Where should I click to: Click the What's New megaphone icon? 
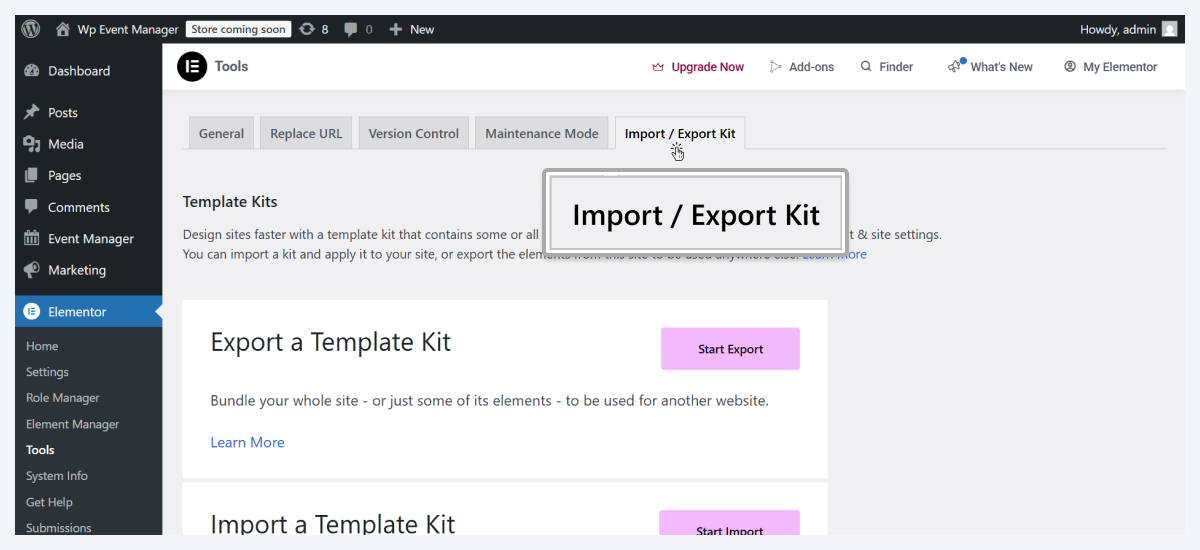(x=956, y=66)
